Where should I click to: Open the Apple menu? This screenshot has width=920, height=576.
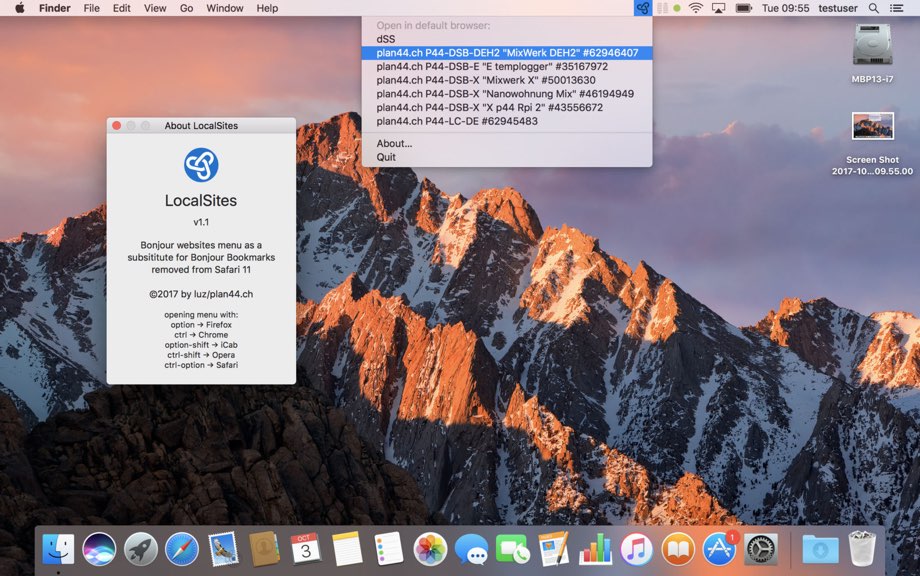(19, 8)
